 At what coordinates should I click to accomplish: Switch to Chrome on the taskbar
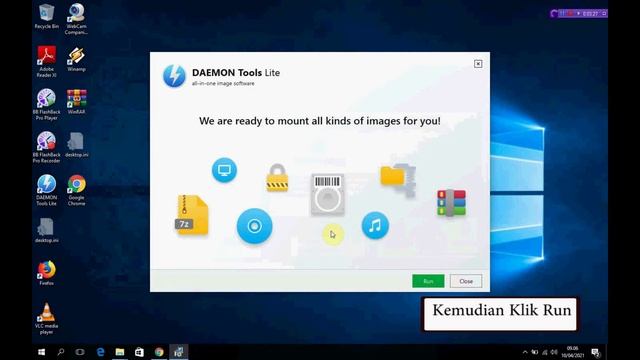click(x=159, y=352)
